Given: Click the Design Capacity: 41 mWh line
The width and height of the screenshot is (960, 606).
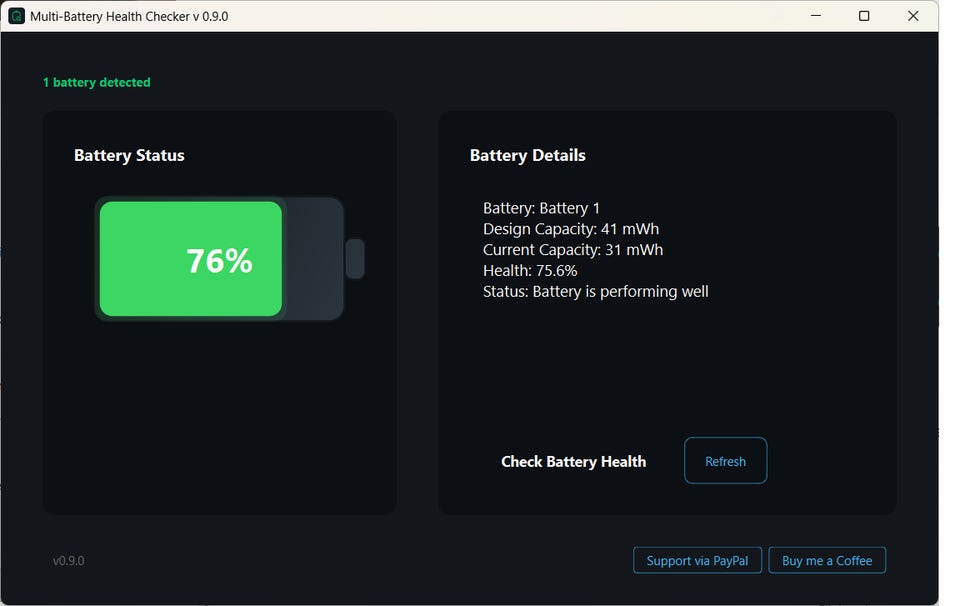Looking at the screenshot, I should (x=571, y=229).
